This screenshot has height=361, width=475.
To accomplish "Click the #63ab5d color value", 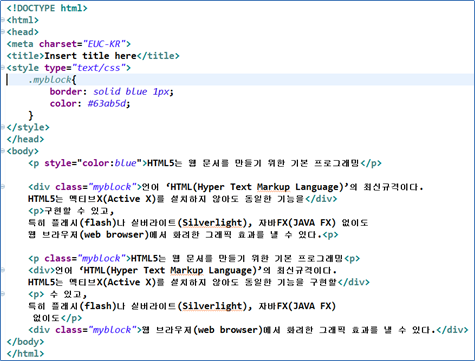I will click(107, 104).
